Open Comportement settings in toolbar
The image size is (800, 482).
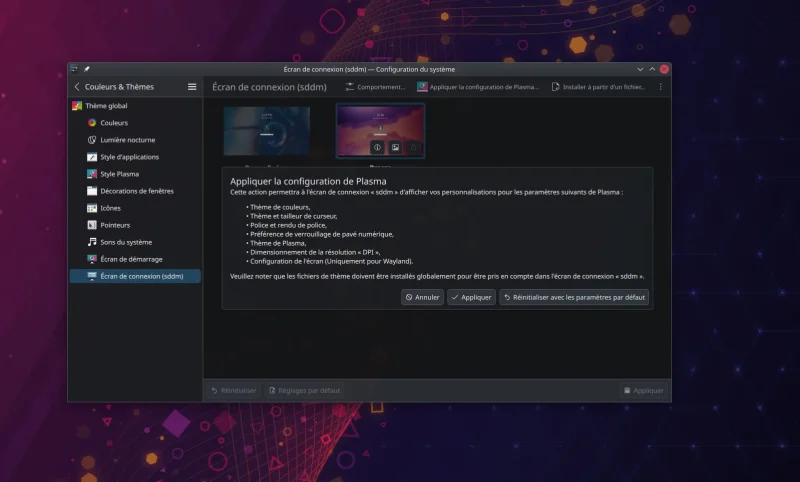coord(375,87)
